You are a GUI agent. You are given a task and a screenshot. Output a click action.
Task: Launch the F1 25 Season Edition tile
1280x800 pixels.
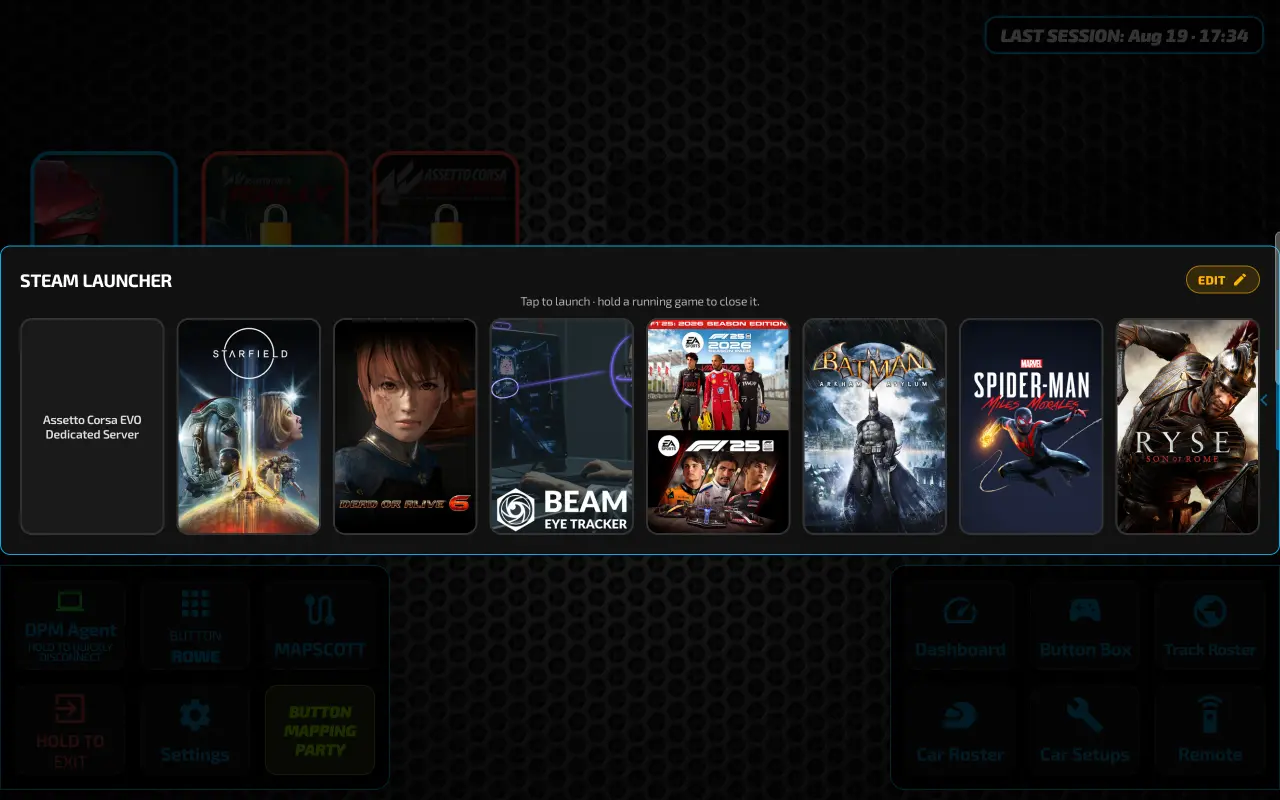(x=718, y=427)
